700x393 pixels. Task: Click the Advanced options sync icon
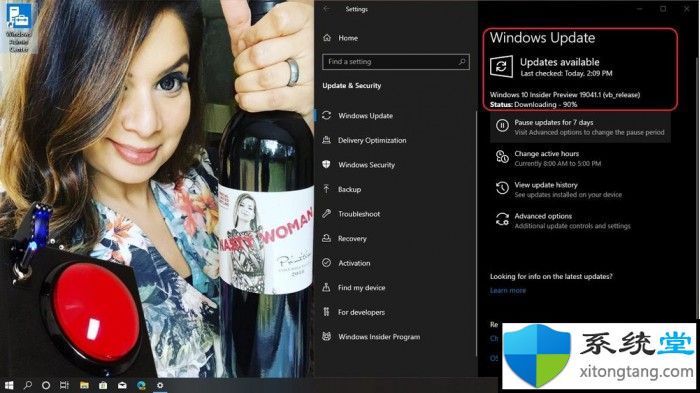point(502,220)
